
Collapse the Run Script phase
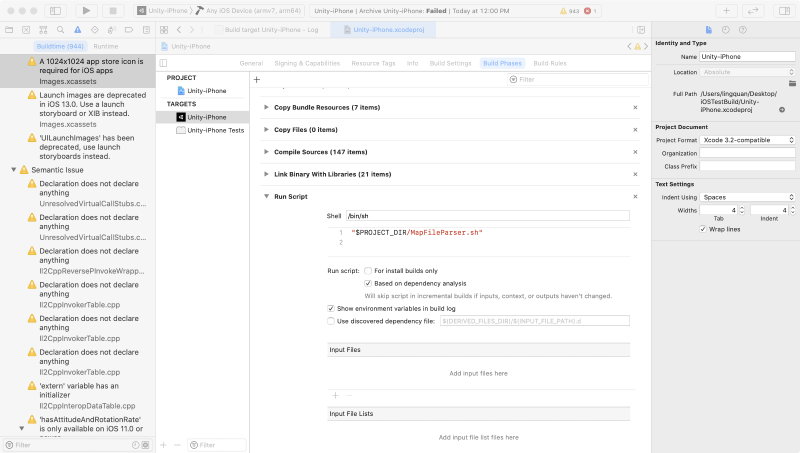coord(266,196)
